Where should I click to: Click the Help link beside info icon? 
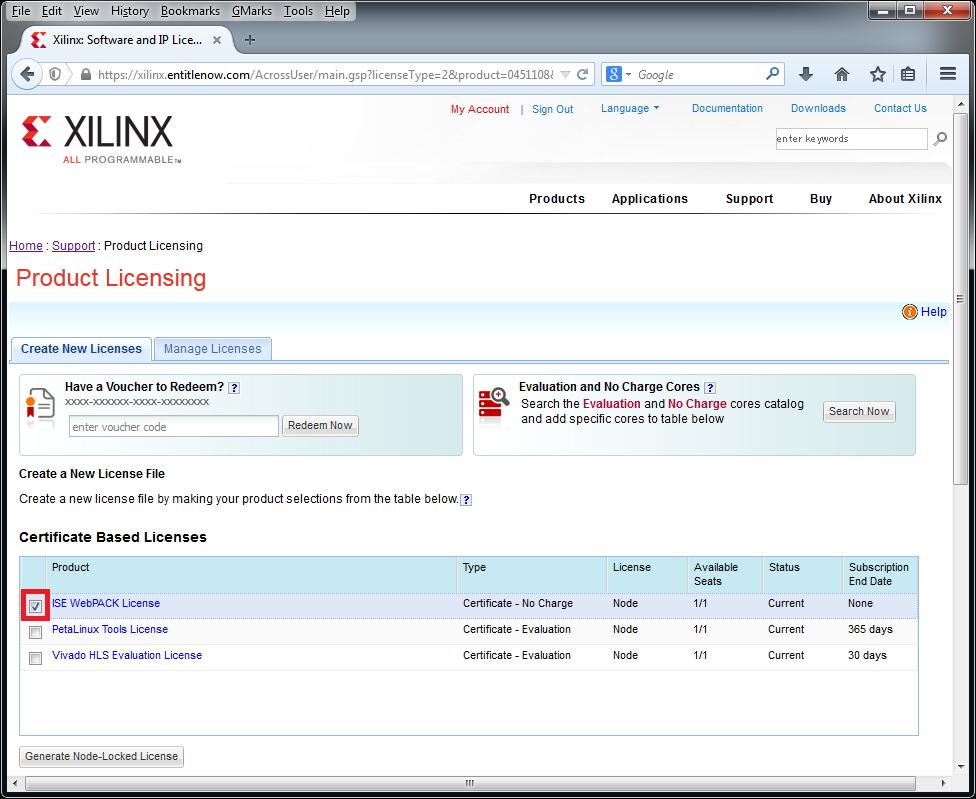pyautogui.click(x=934, y=312)
